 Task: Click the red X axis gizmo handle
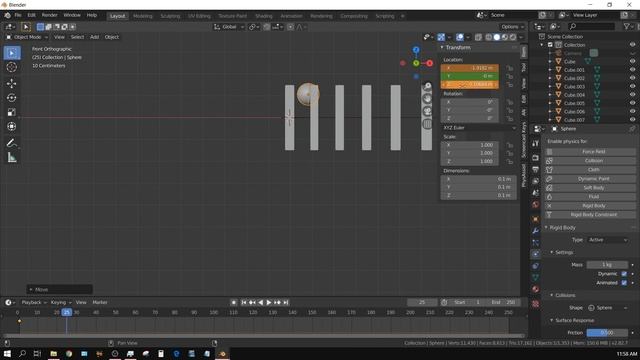point(429,63)
